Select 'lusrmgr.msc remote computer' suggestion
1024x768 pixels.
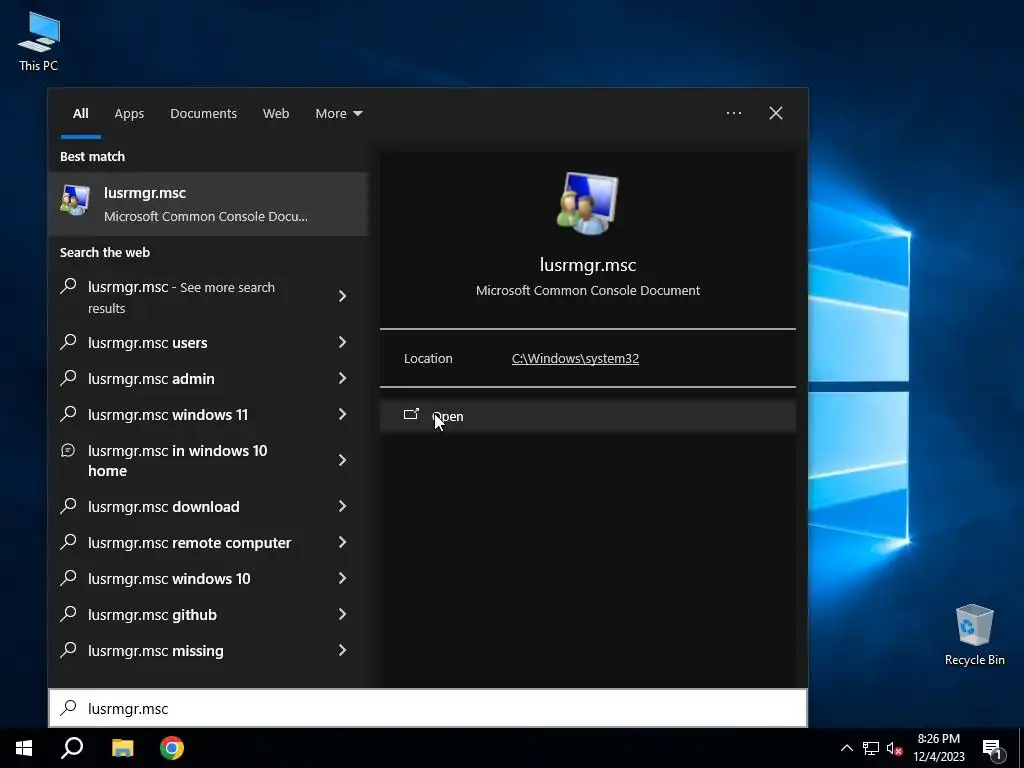click(x=208, y=543)
